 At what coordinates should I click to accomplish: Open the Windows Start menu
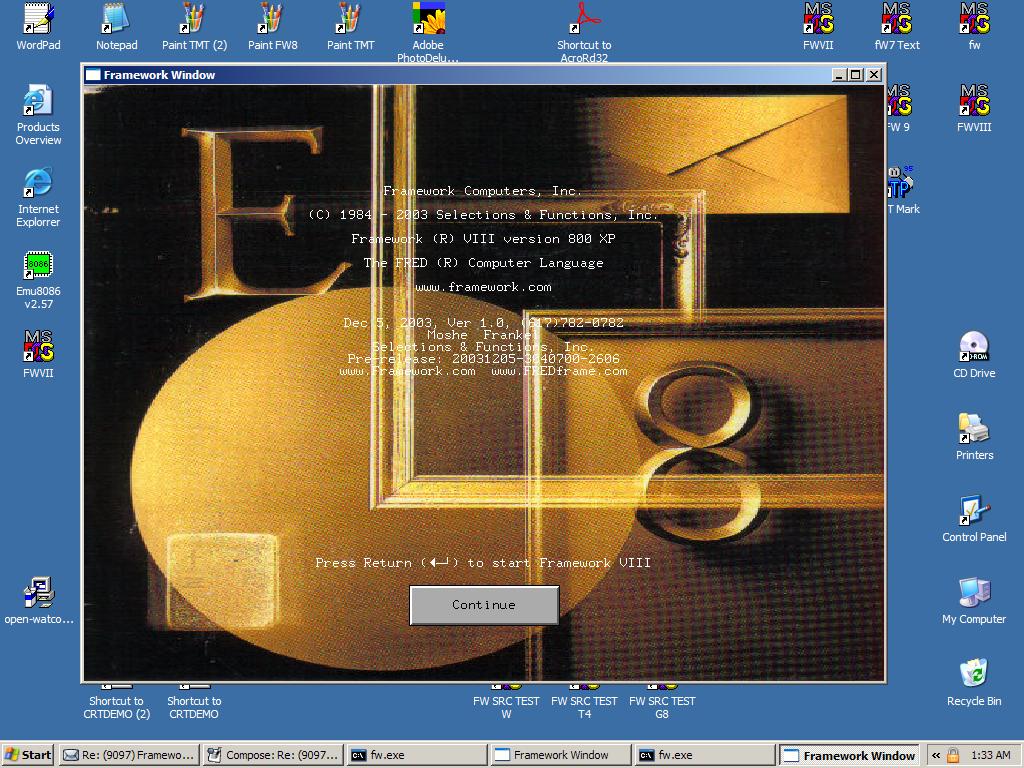coord(28,756)
